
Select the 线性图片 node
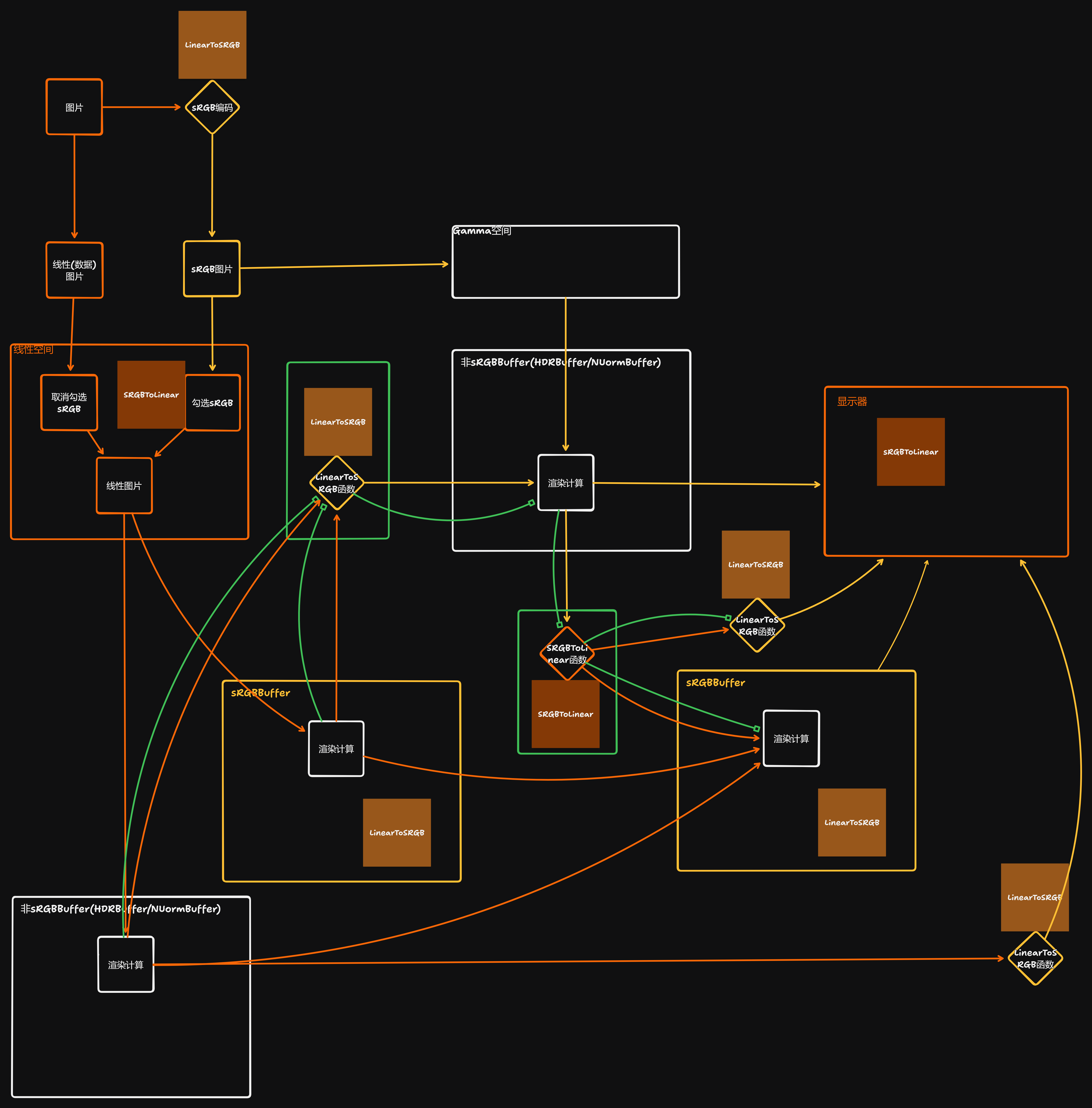click(x=124, y=486)
